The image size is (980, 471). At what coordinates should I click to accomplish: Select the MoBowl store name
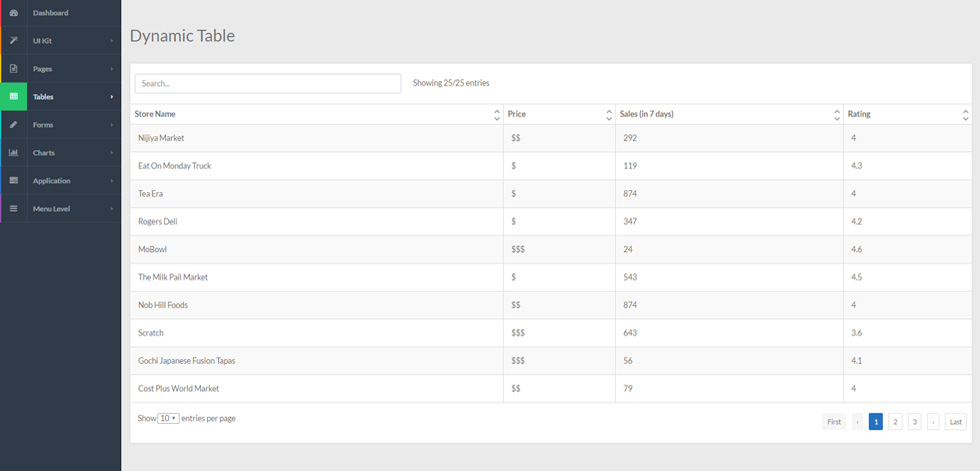[x=152, y=249]
